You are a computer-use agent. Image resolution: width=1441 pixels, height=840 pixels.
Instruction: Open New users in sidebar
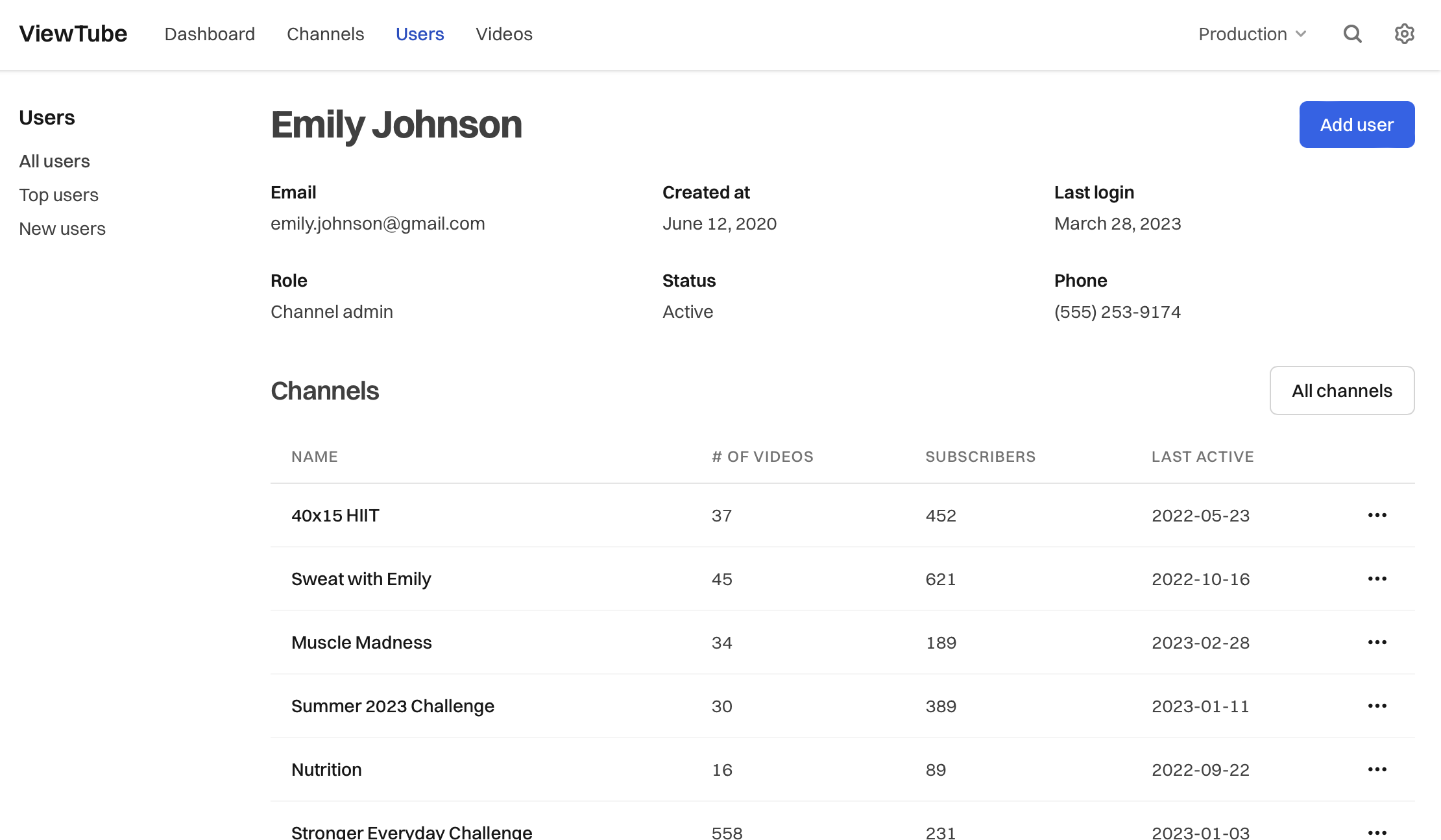click(62, 228)
